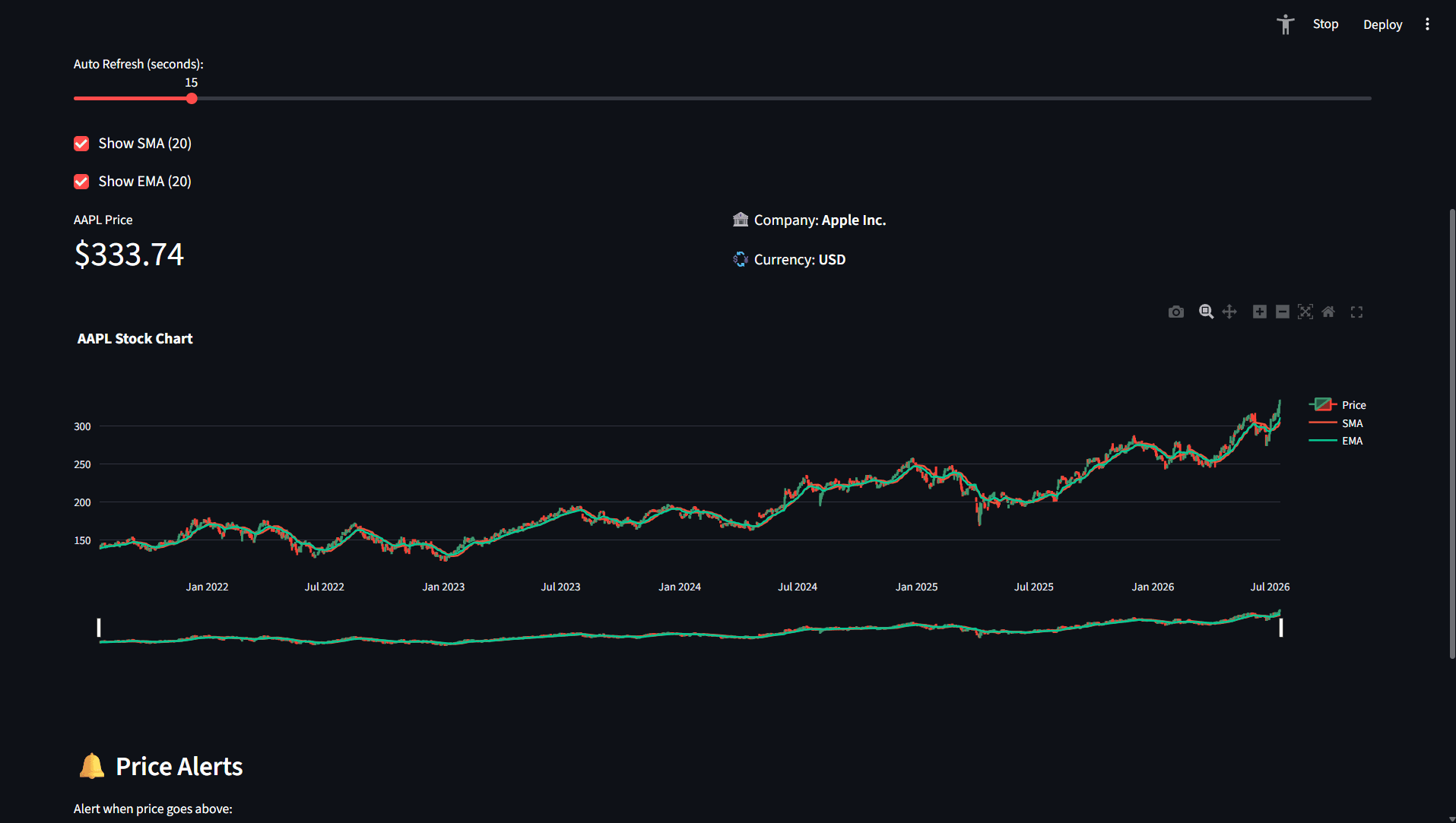
Task: Open chart in fullscreen mode
Action: point(1356,312)
